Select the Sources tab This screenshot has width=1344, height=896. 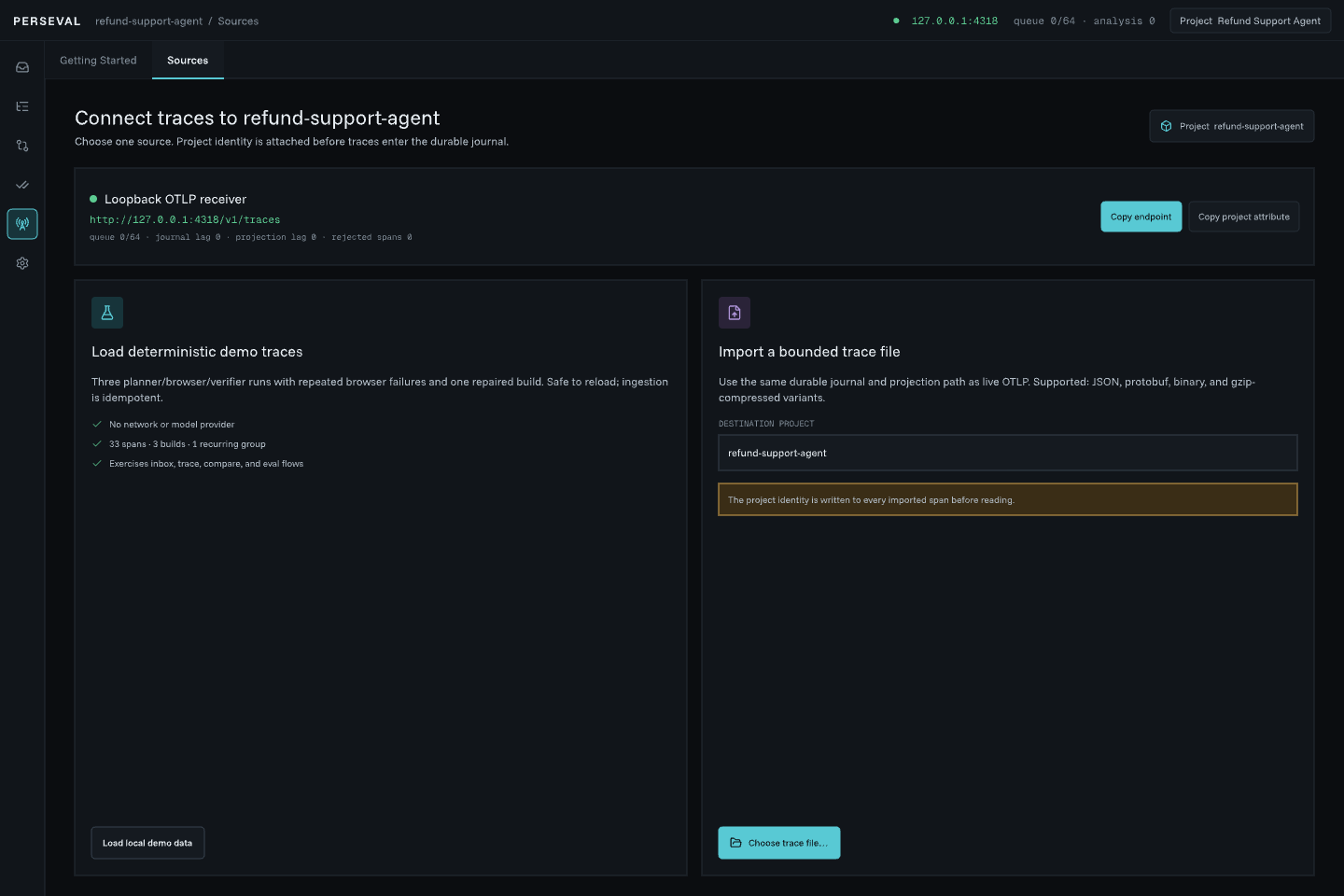[x=188, y=60]
